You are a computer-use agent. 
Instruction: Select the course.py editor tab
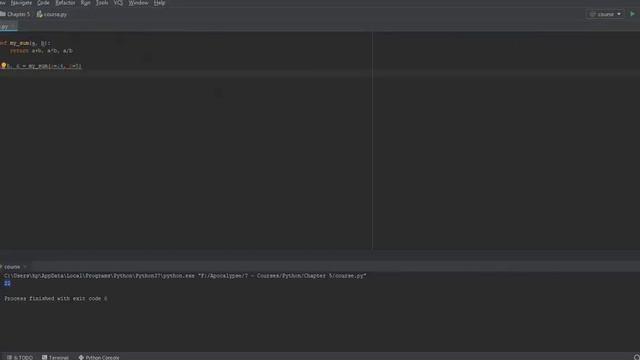pyautogui.click(x=8, y=27)
